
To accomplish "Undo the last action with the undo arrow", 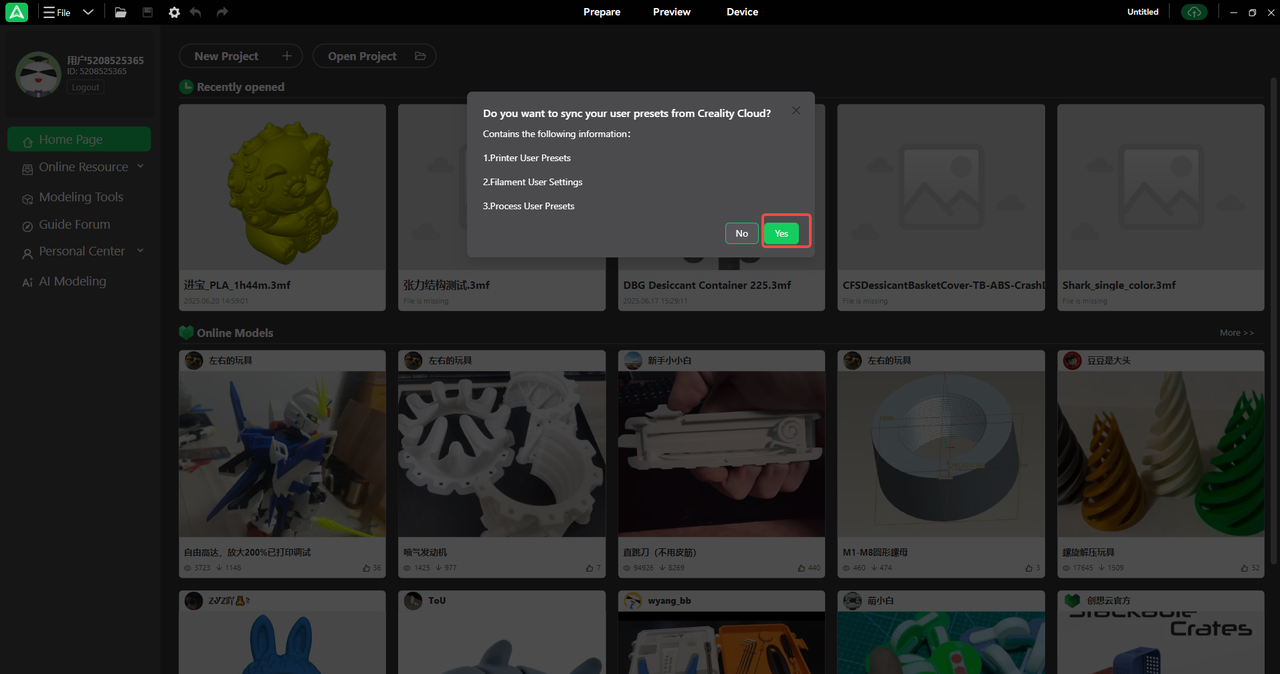I will [196, 12].
